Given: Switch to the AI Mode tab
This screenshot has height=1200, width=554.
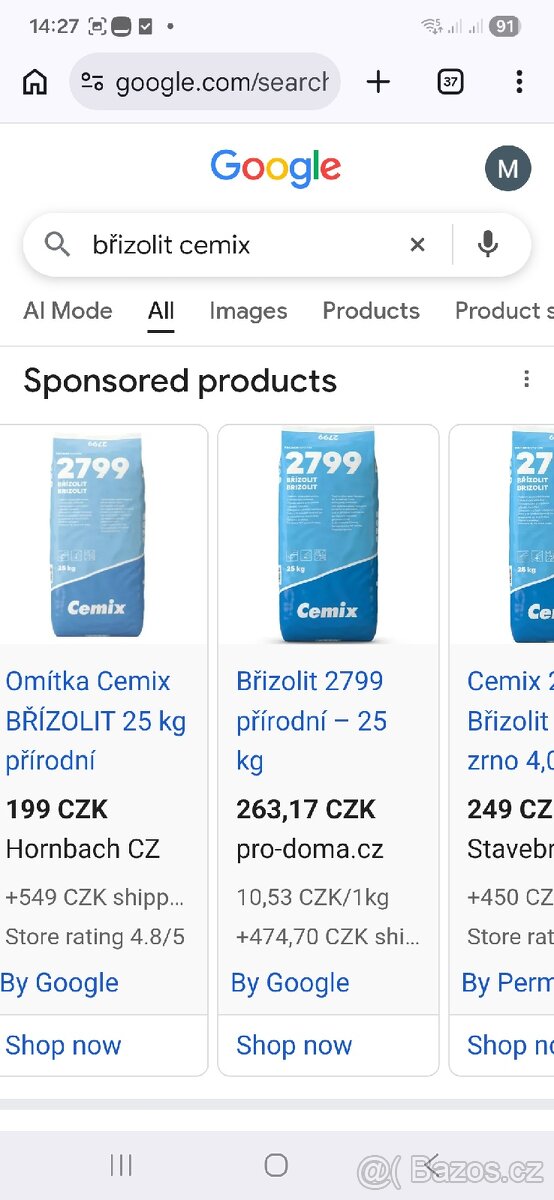Looking at the screenshot, I should click(x=68, y=311).
